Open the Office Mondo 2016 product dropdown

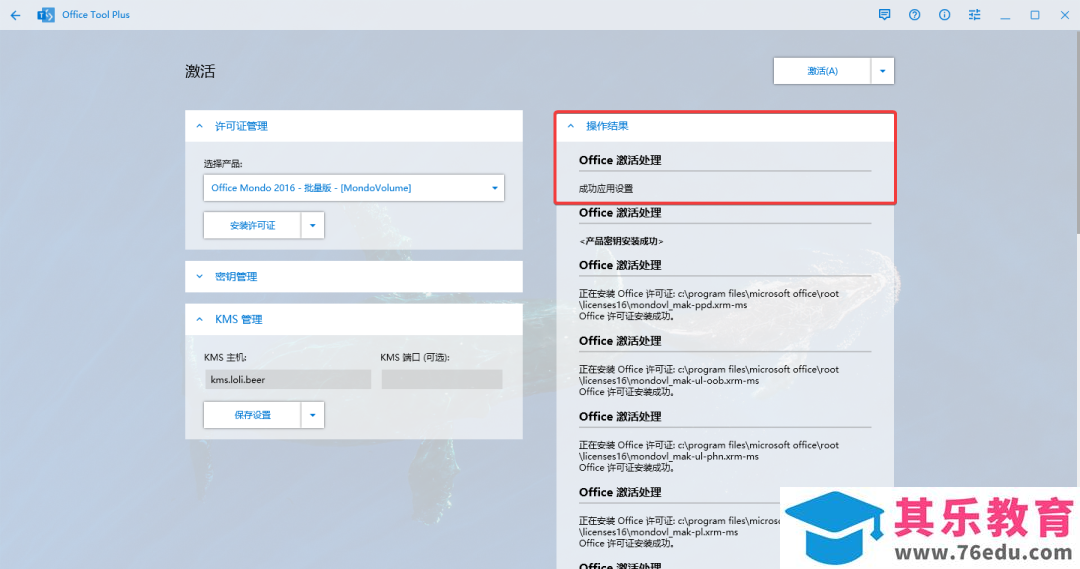point(353,187)
